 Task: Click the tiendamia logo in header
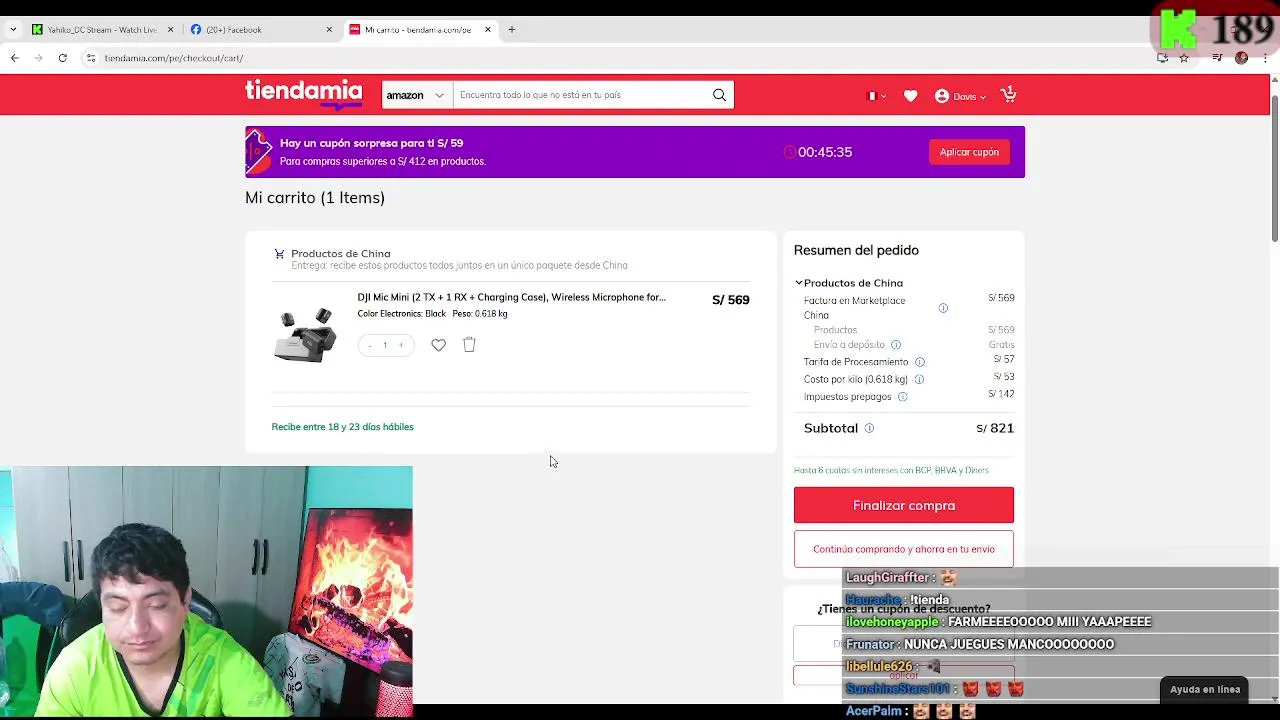(303, 94)
